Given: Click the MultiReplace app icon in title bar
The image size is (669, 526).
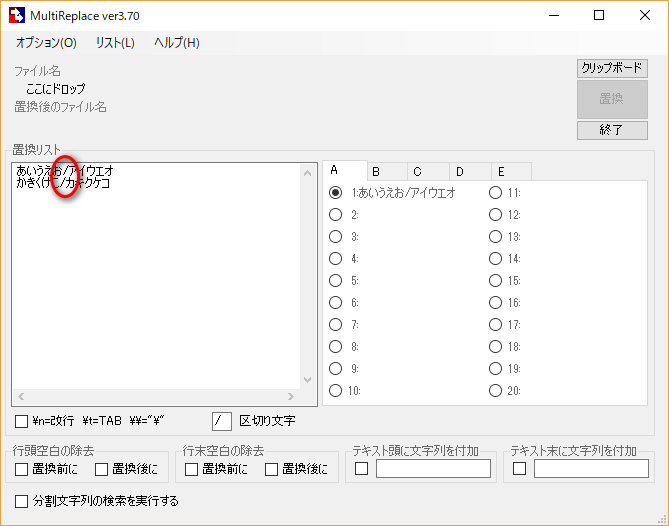Looking at the screenshot, I should tap(17, 15).
